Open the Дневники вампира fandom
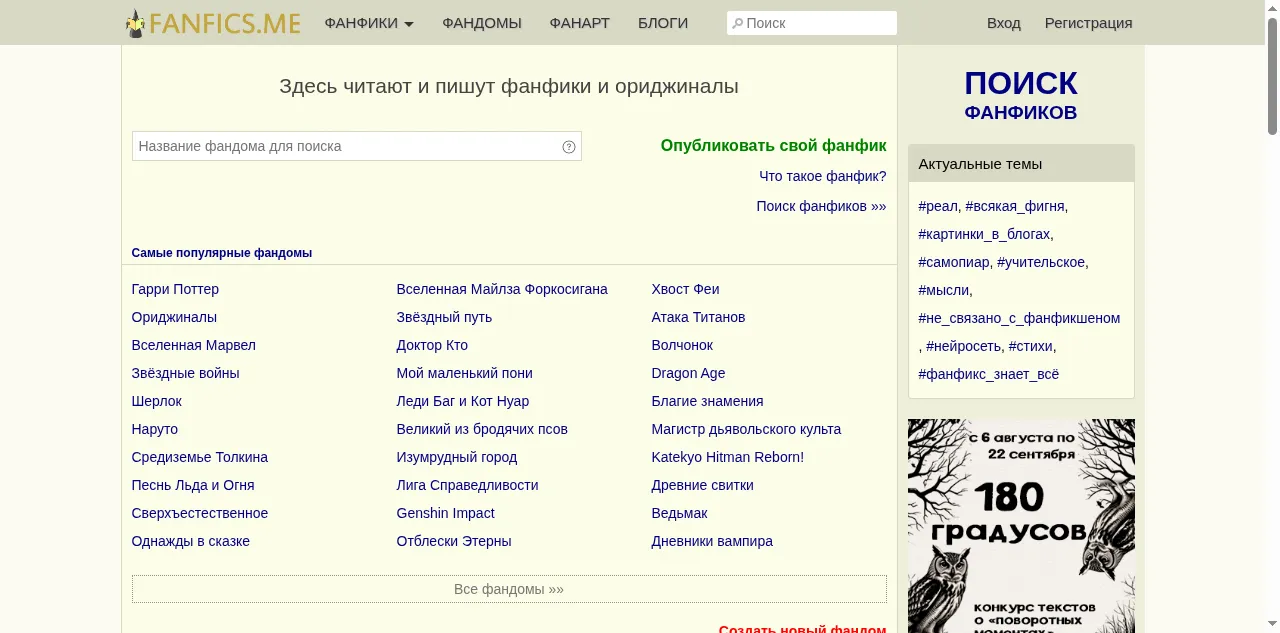The width and height of the screenshot is (1280, 633). coord(712,541)
